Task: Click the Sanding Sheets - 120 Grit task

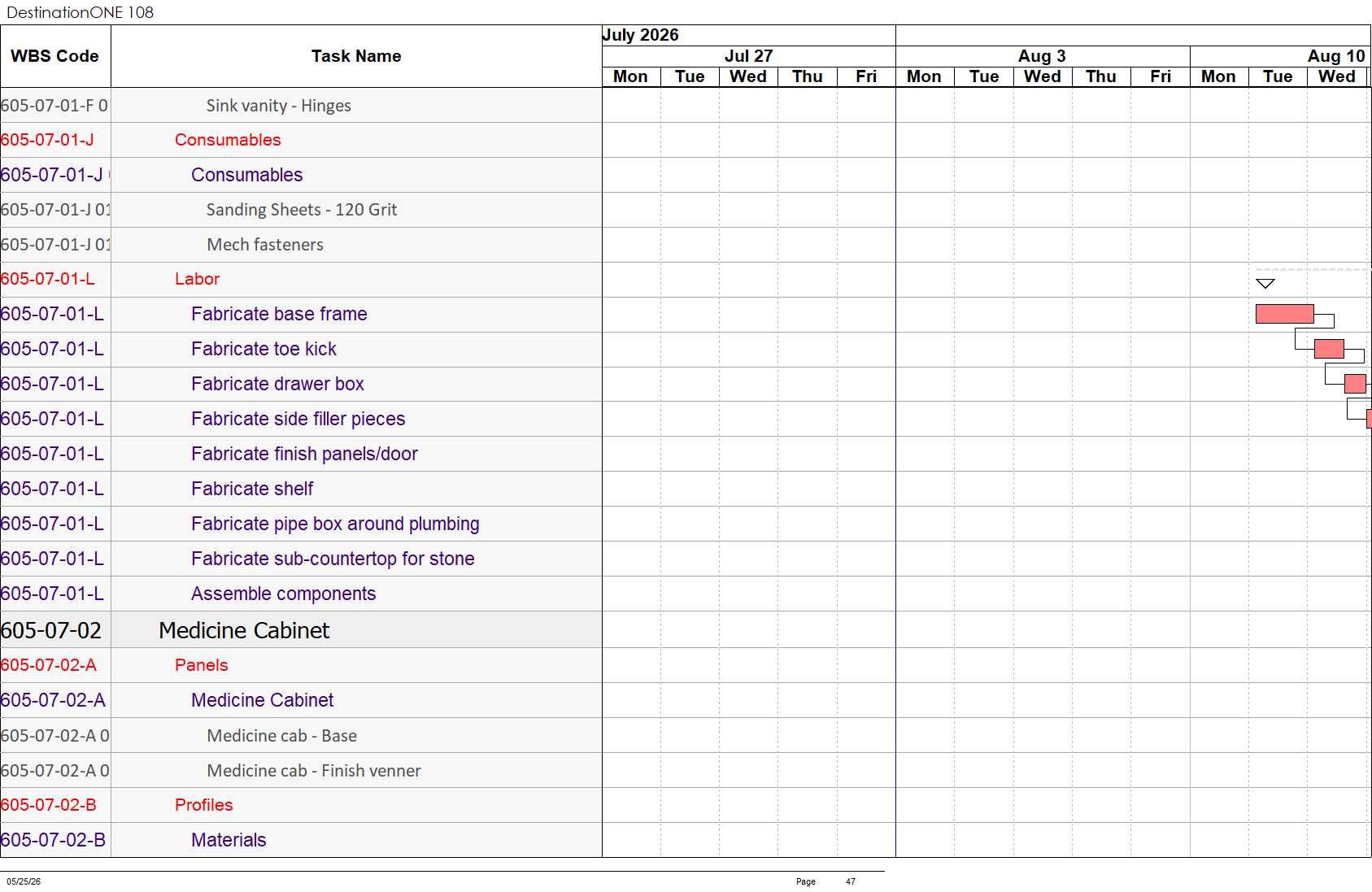Action: click(302, 210)
